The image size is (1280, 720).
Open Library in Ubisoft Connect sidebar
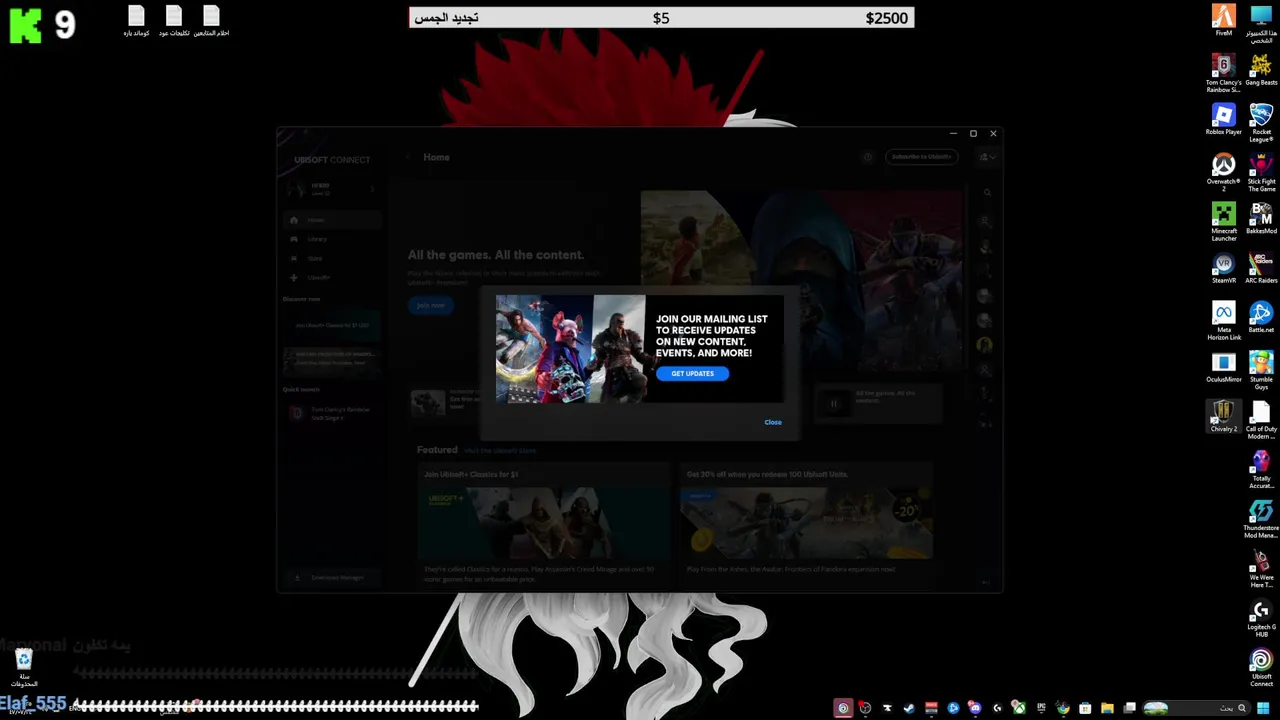[332, 239]
